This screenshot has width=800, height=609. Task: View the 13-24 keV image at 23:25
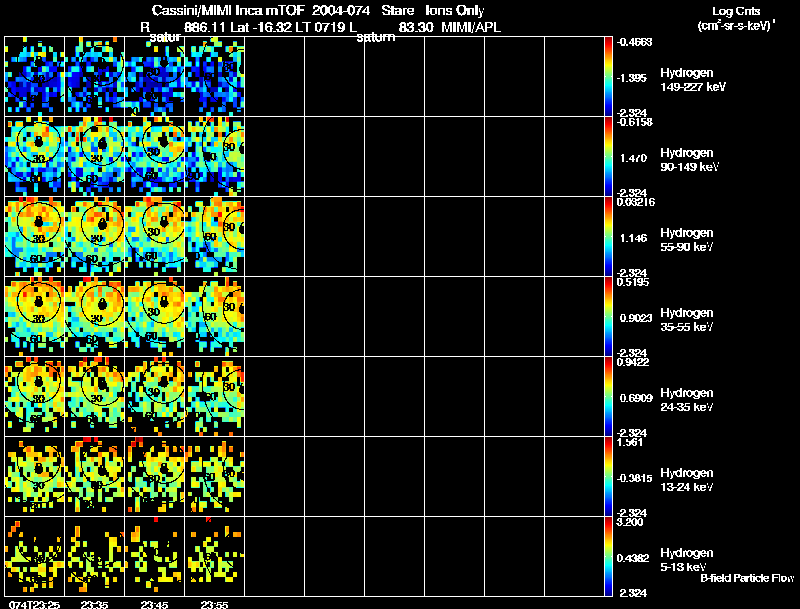point(35,477)
